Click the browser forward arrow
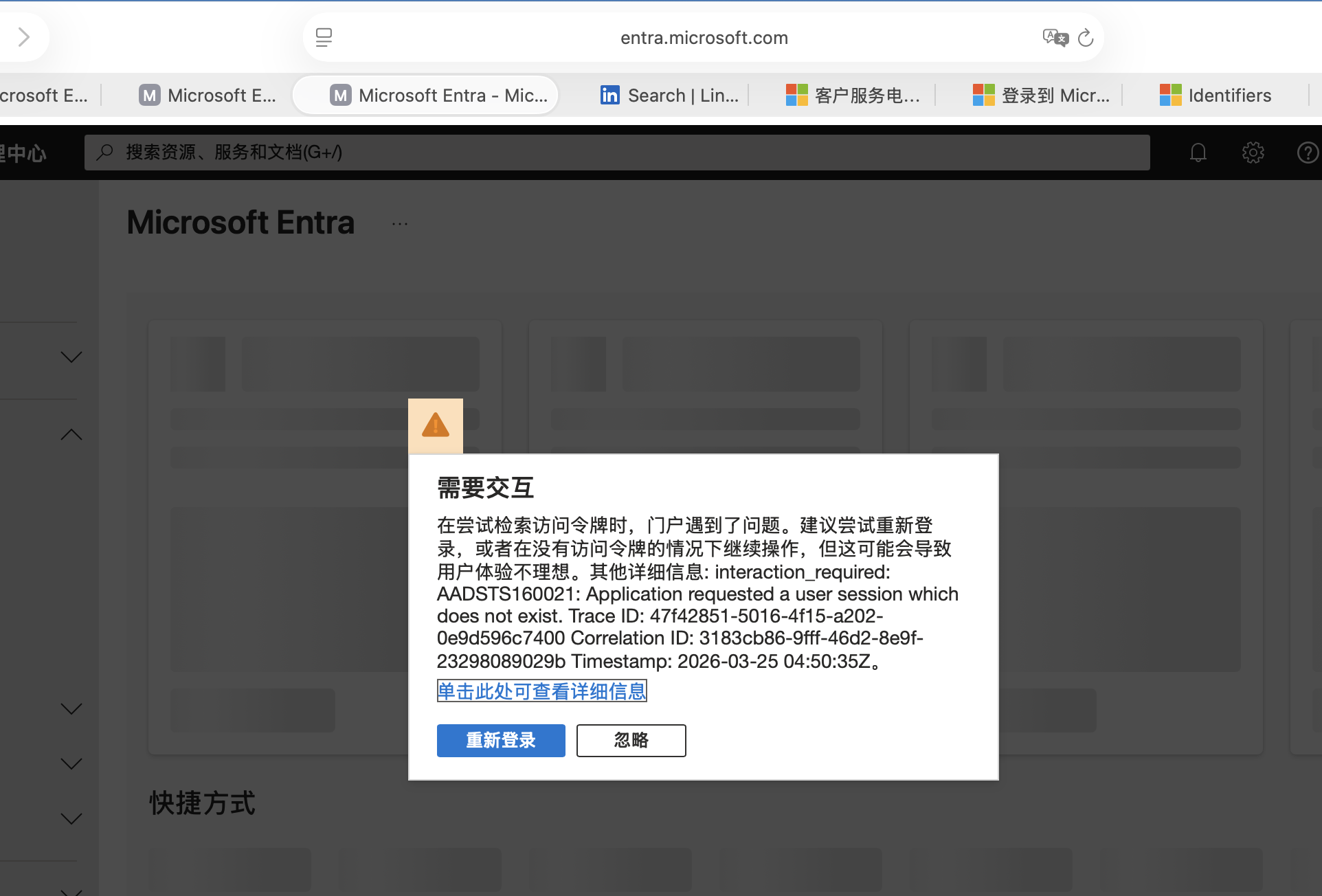Image resolution: width=1322 pixels, height=896 pixels. 24,37
